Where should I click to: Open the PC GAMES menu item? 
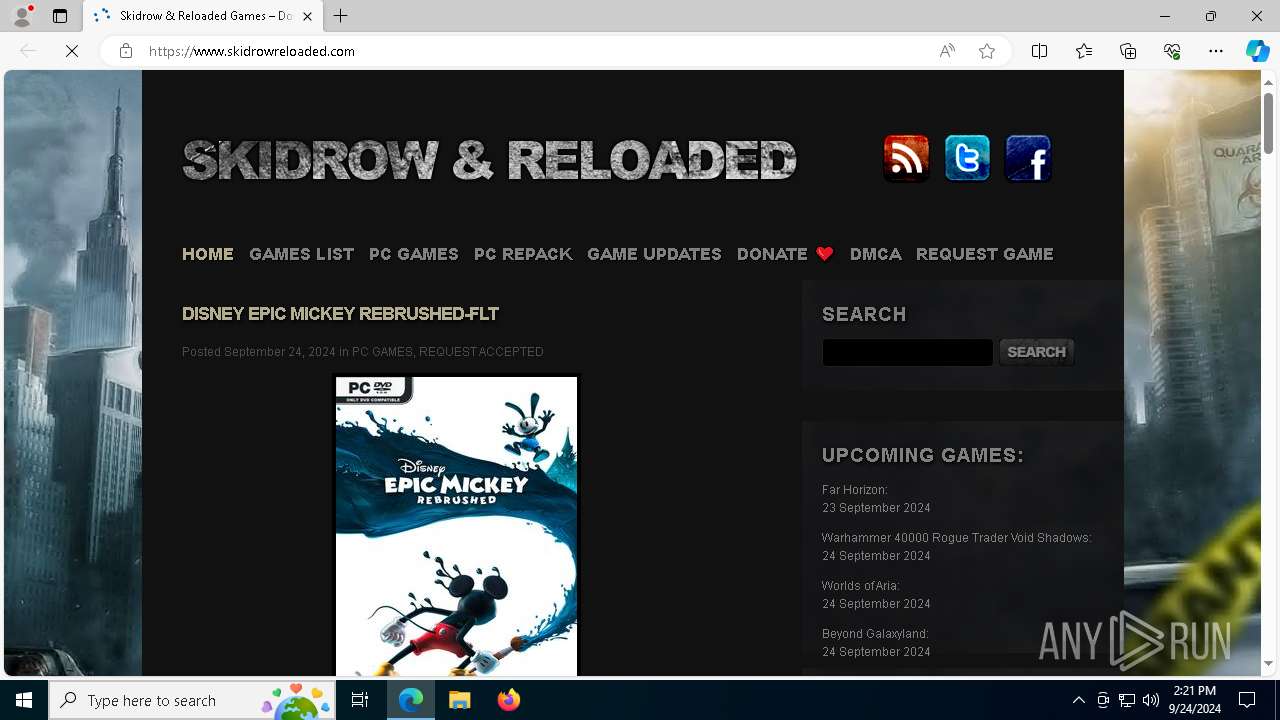click(x=413, y=254)
